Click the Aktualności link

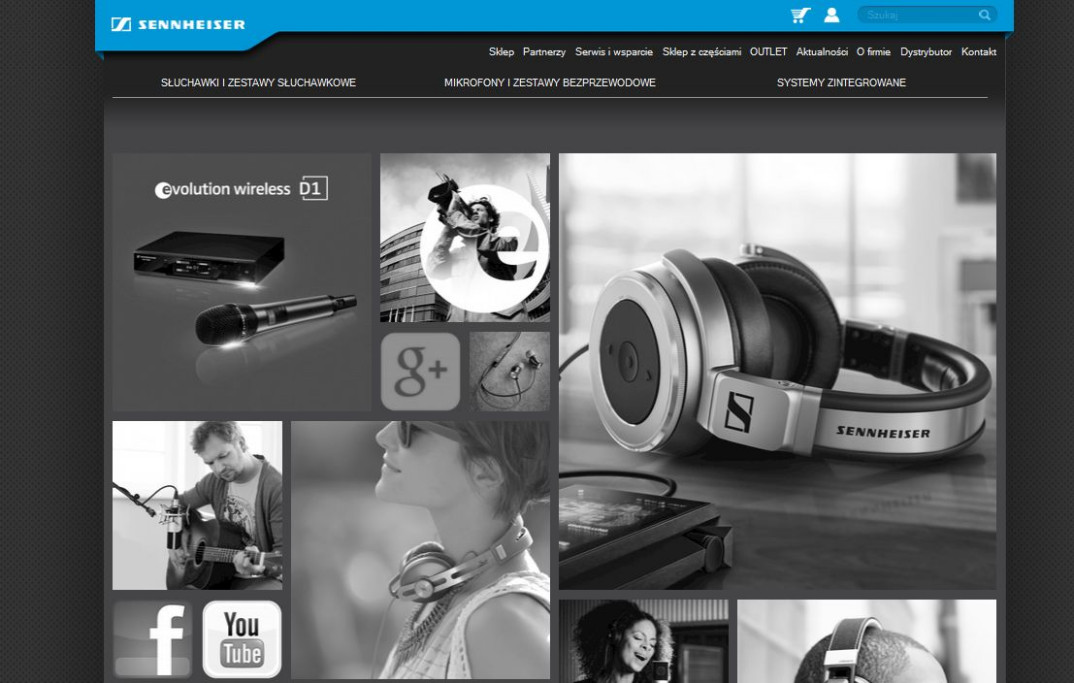[x=824, y=51]
